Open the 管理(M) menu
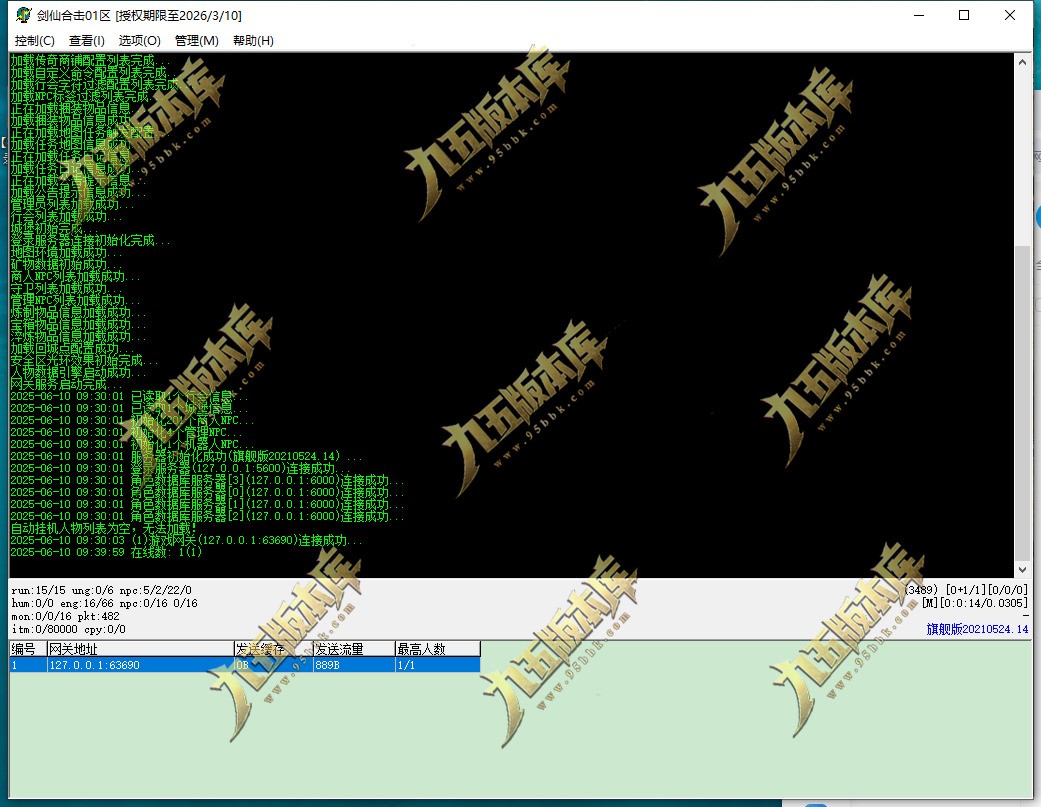 point(197,40)
